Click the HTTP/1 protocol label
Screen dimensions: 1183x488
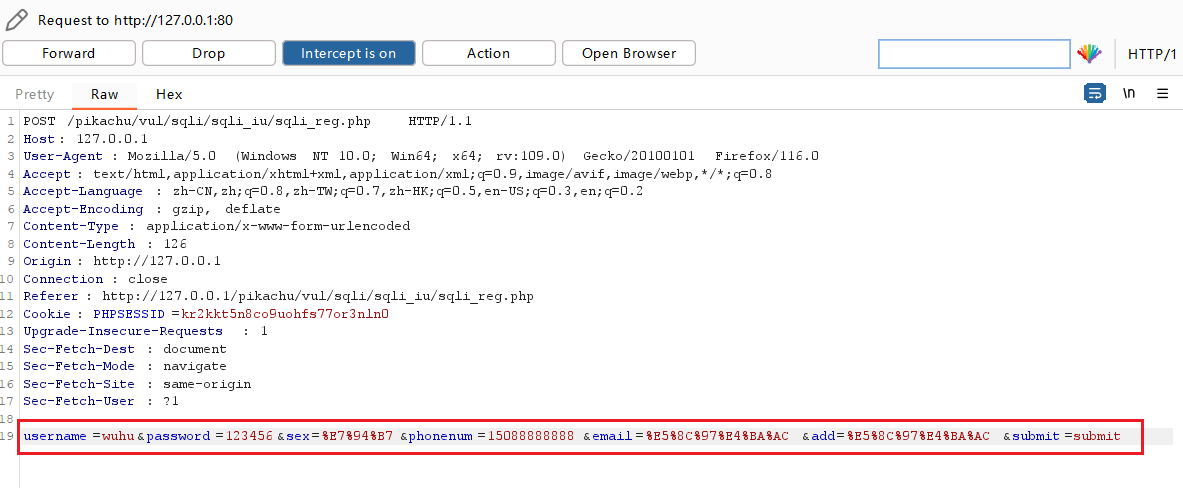point(1152,54)
